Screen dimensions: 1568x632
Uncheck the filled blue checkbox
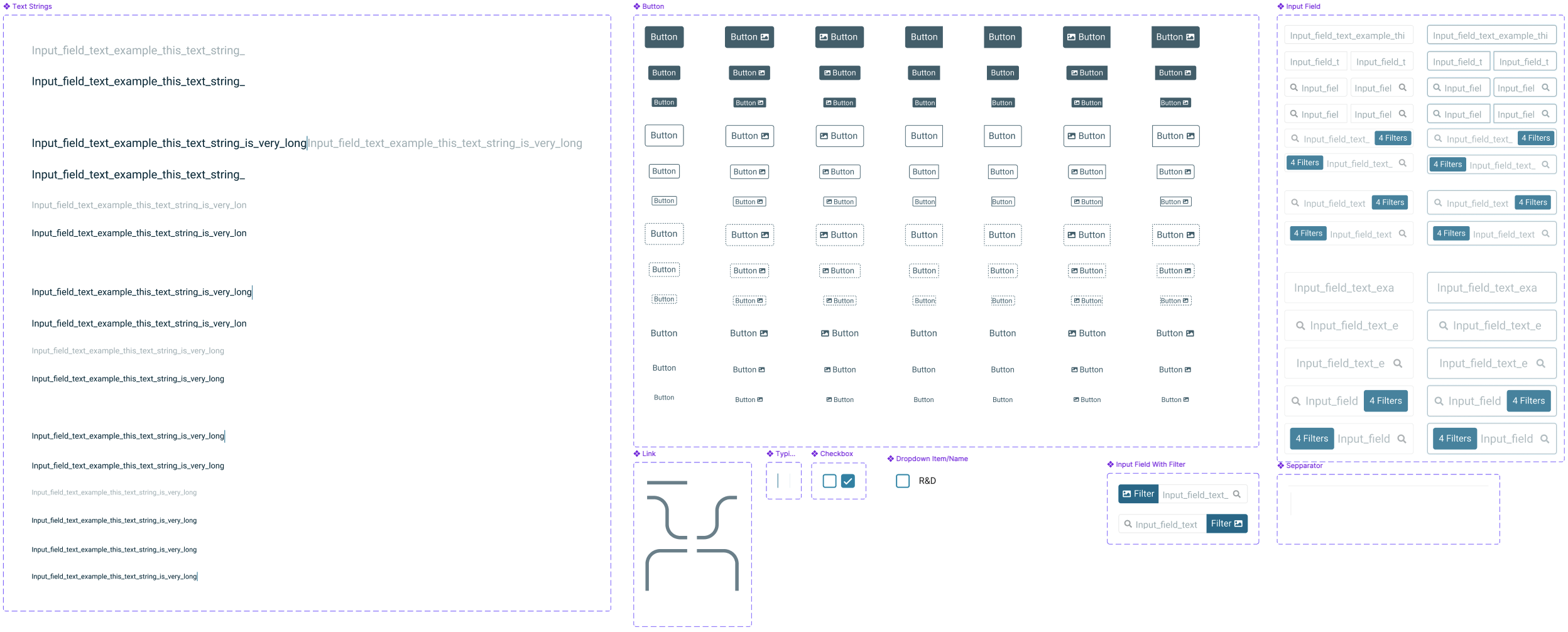point(848,481)
